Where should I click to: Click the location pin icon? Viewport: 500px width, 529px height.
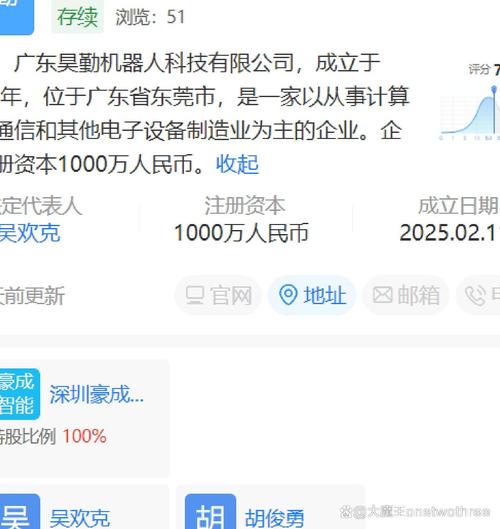(x=288, y=295)
